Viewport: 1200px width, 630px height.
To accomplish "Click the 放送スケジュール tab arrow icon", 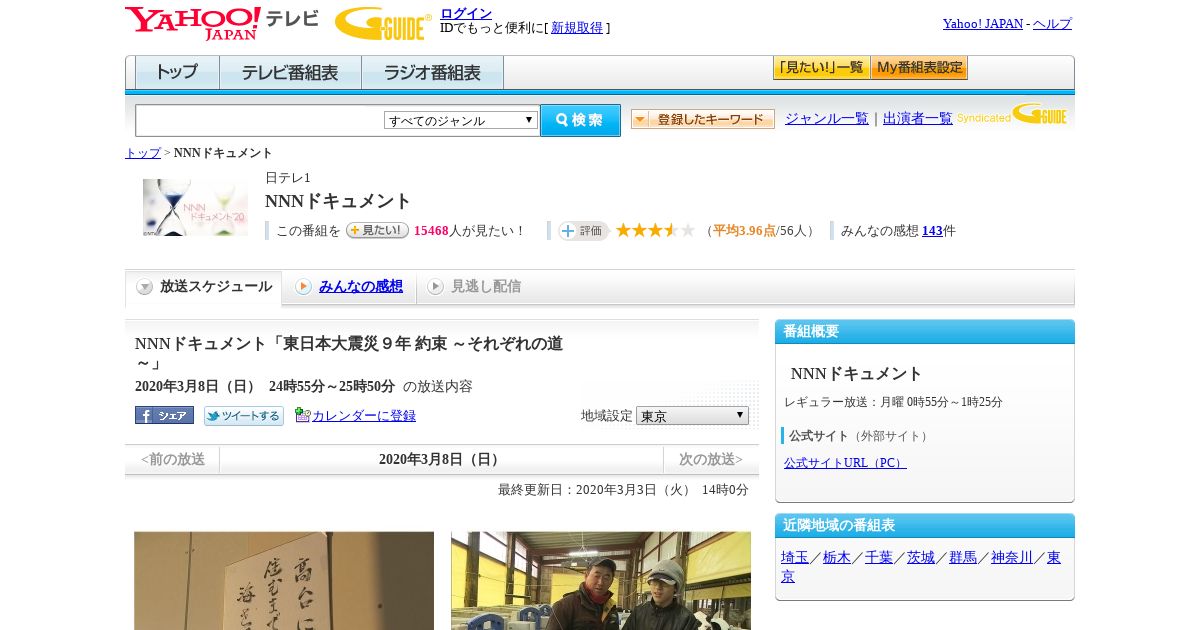I will pos(145,287).
